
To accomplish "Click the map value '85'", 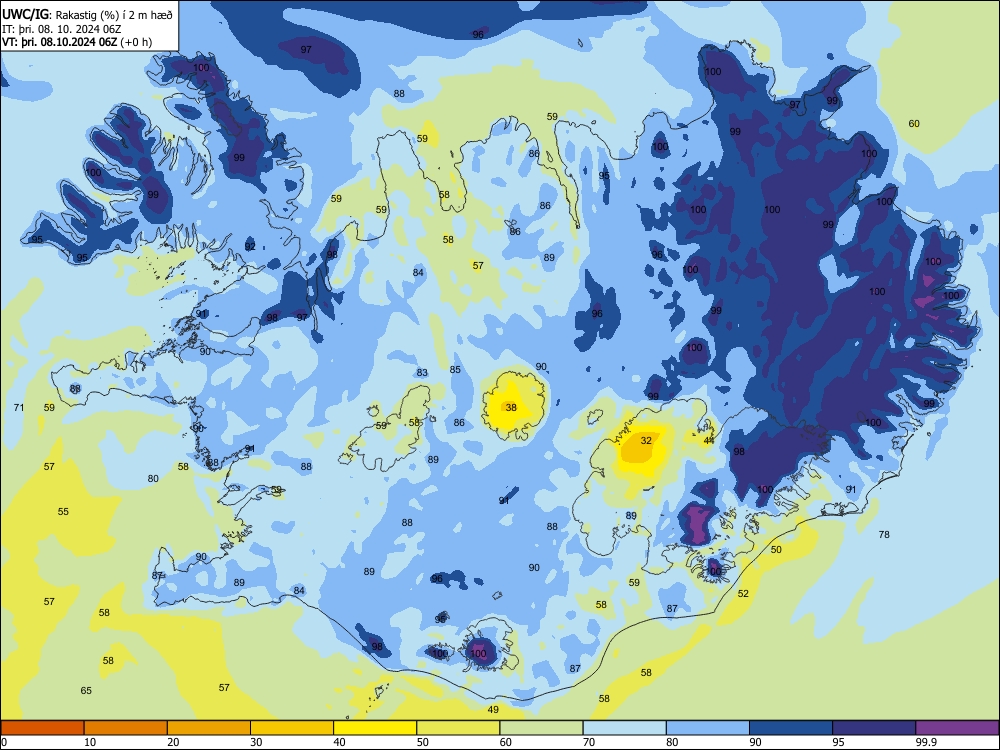I will coord(455,370).
